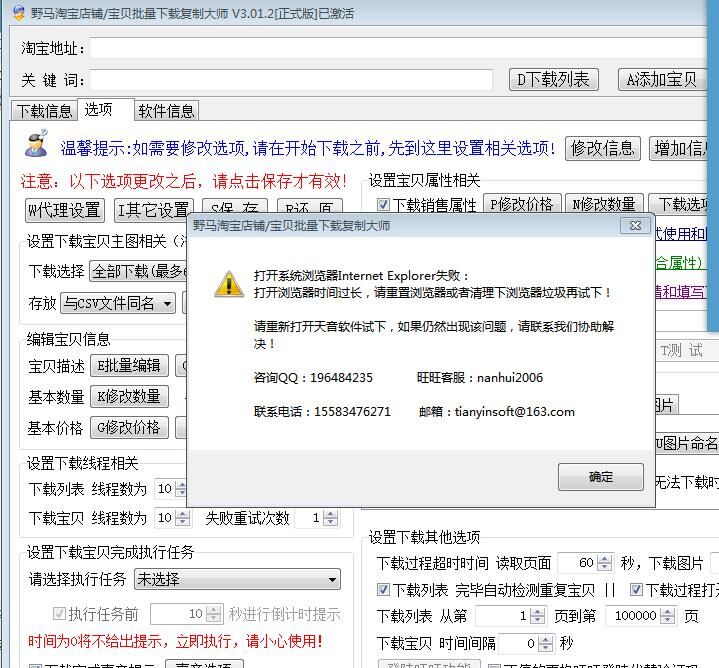The height and width of the screenshot is (668, 719).
Task: Click the warning icon in error dialog
Action: point(229,284)
